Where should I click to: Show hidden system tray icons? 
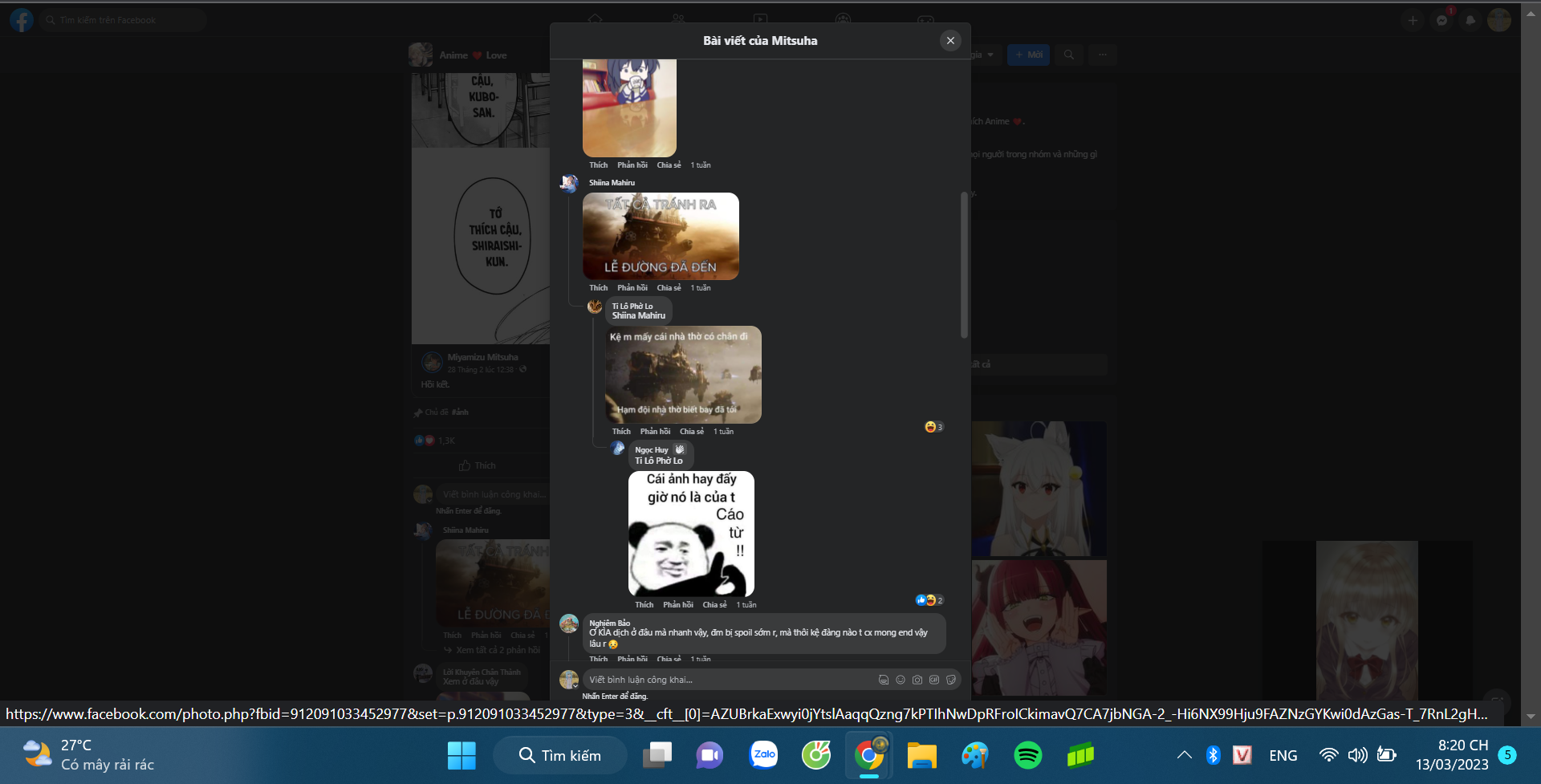(x=1184, y=755)
